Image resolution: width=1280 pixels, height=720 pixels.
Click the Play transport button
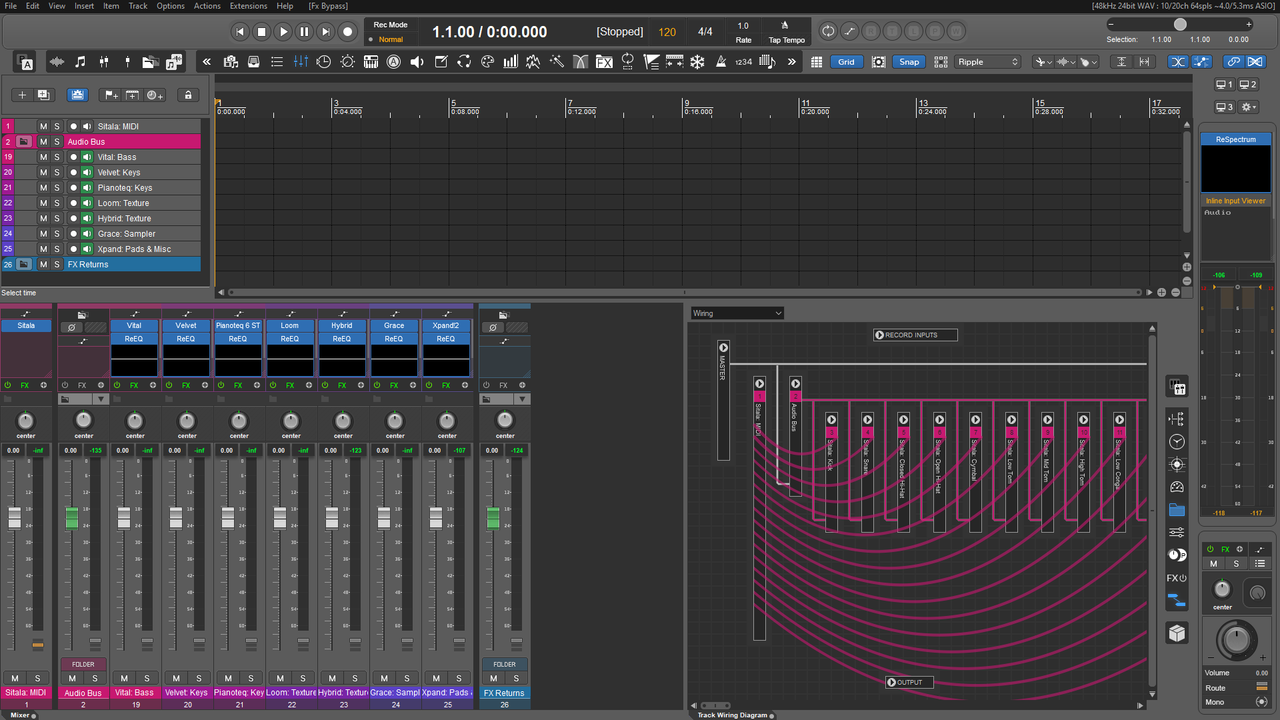coord(283,32)
